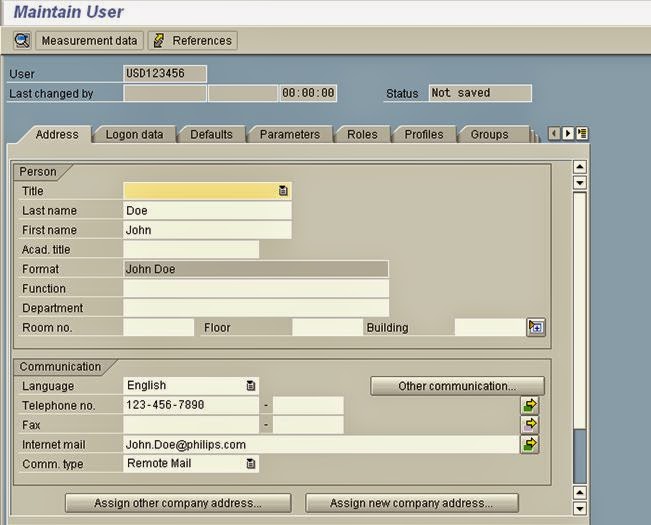Click into the Department field
Screen dimensions: 651x525
[x=256, y=308]
